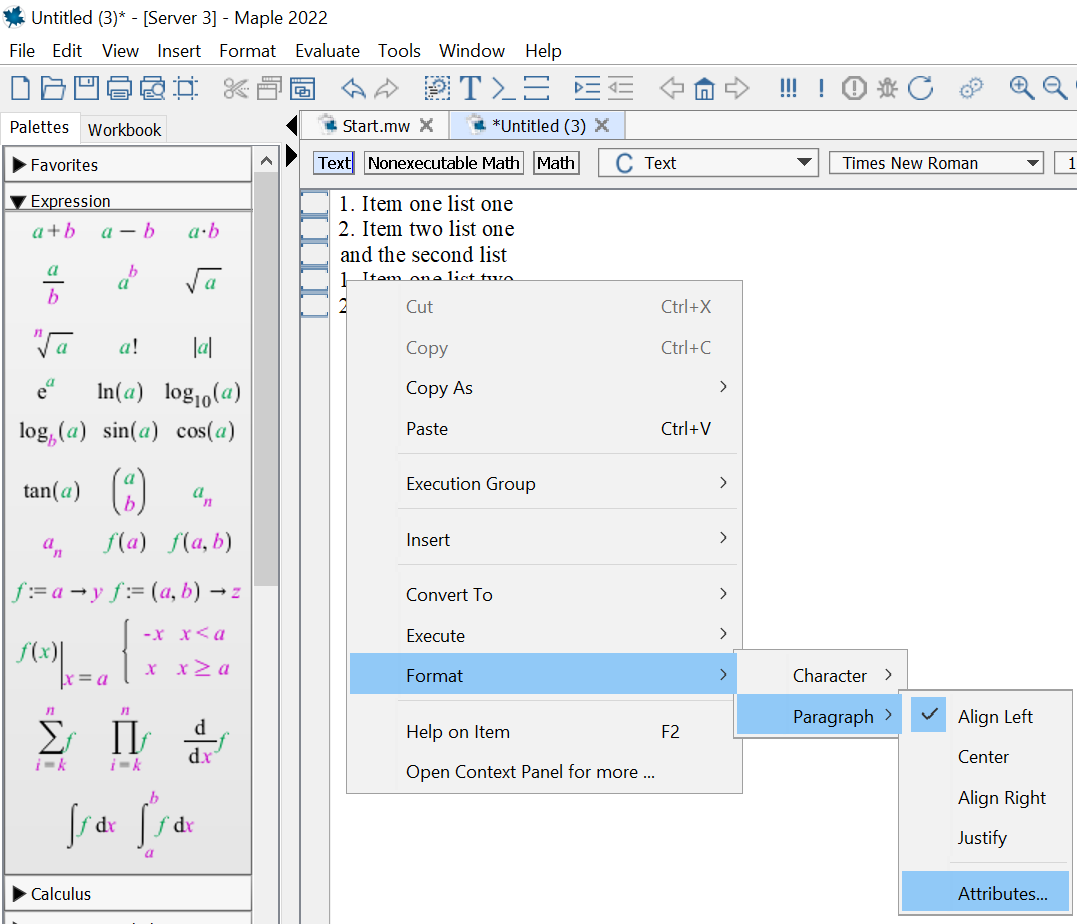This screenshot has height=924, width=1077.
Task: Execute entire worksheet with triple exclamation
Action: (788, 88)
